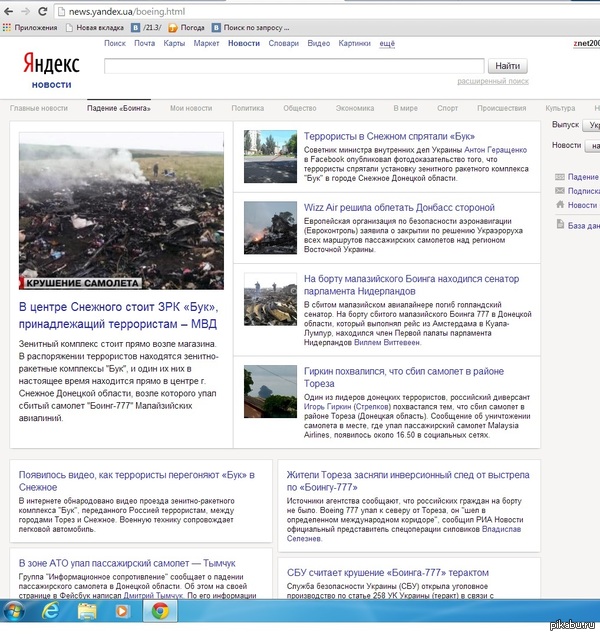Click the envelope icon beside Подписка
Screen dimensions: 600x636
point(559,191)
